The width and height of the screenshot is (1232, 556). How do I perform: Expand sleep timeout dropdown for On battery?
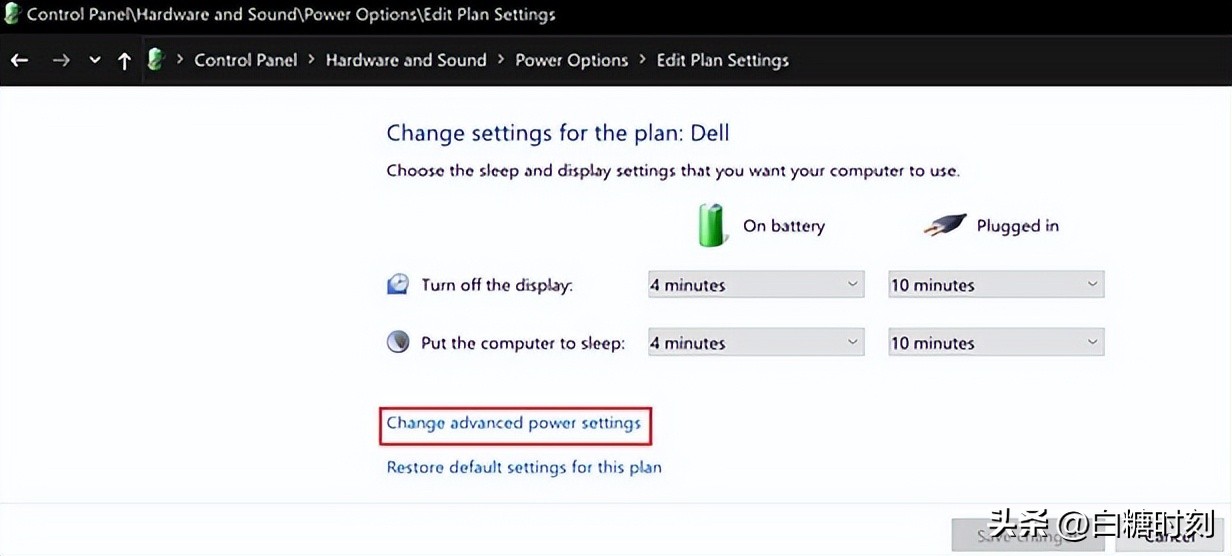point(755,343)
